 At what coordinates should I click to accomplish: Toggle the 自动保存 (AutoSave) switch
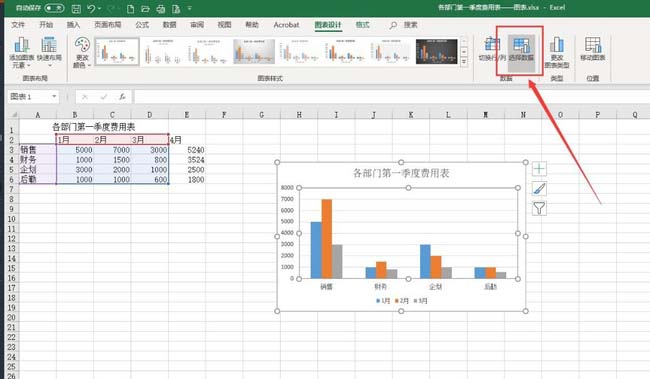(x=54, y=8)
